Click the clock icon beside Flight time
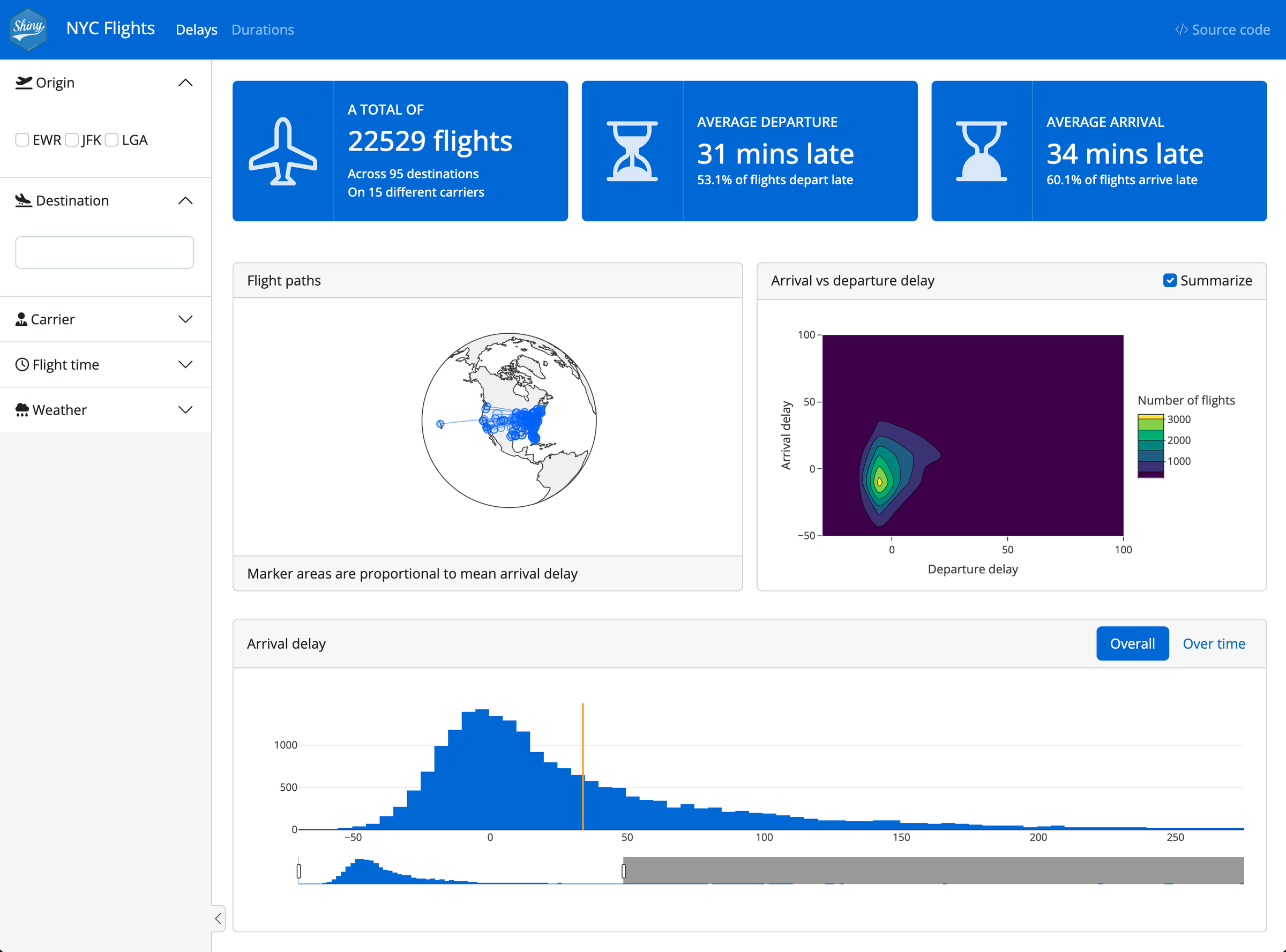Screen dimensions: 1286x952 click(x=21, y=364)
